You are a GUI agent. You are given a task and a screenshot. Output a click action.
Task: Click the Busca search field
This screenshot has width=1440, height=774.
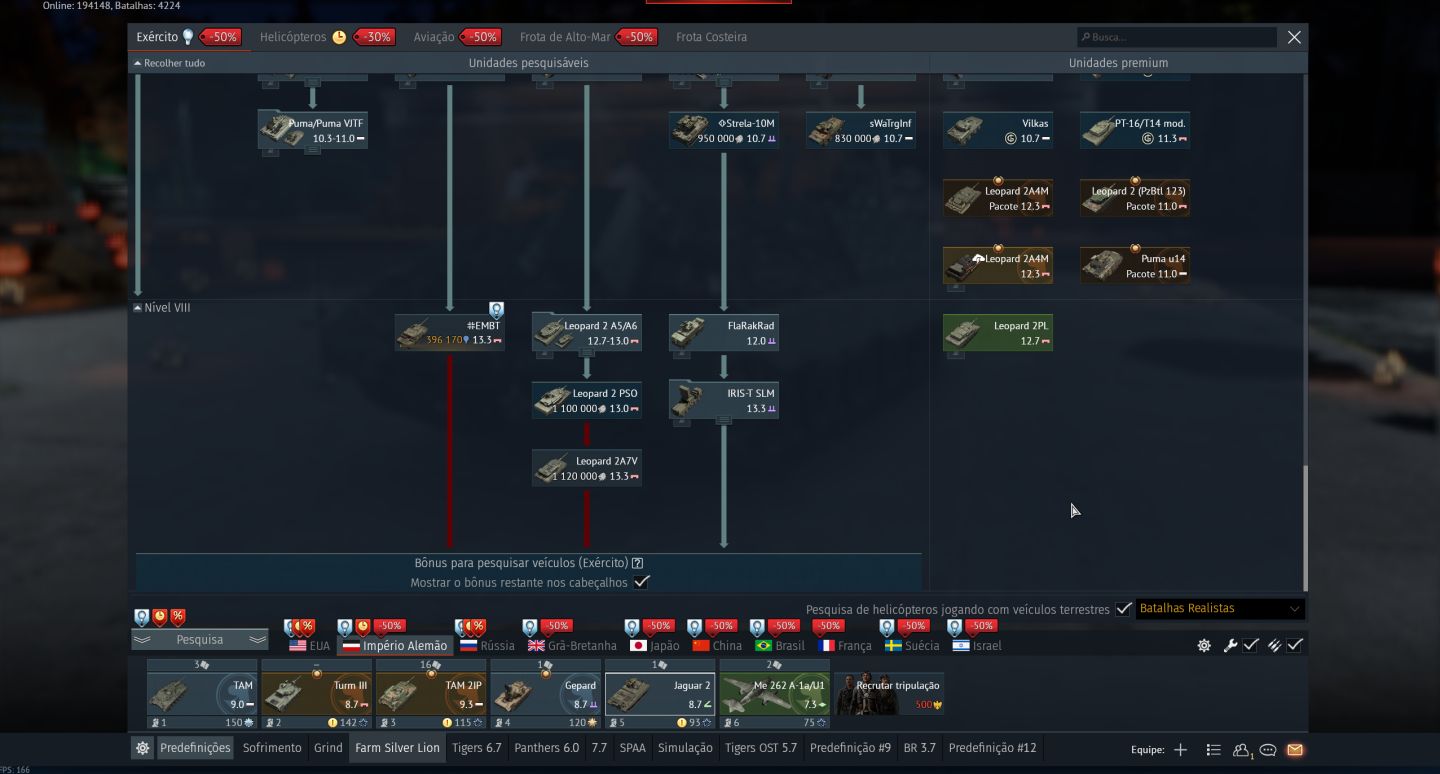(1177, 37)
